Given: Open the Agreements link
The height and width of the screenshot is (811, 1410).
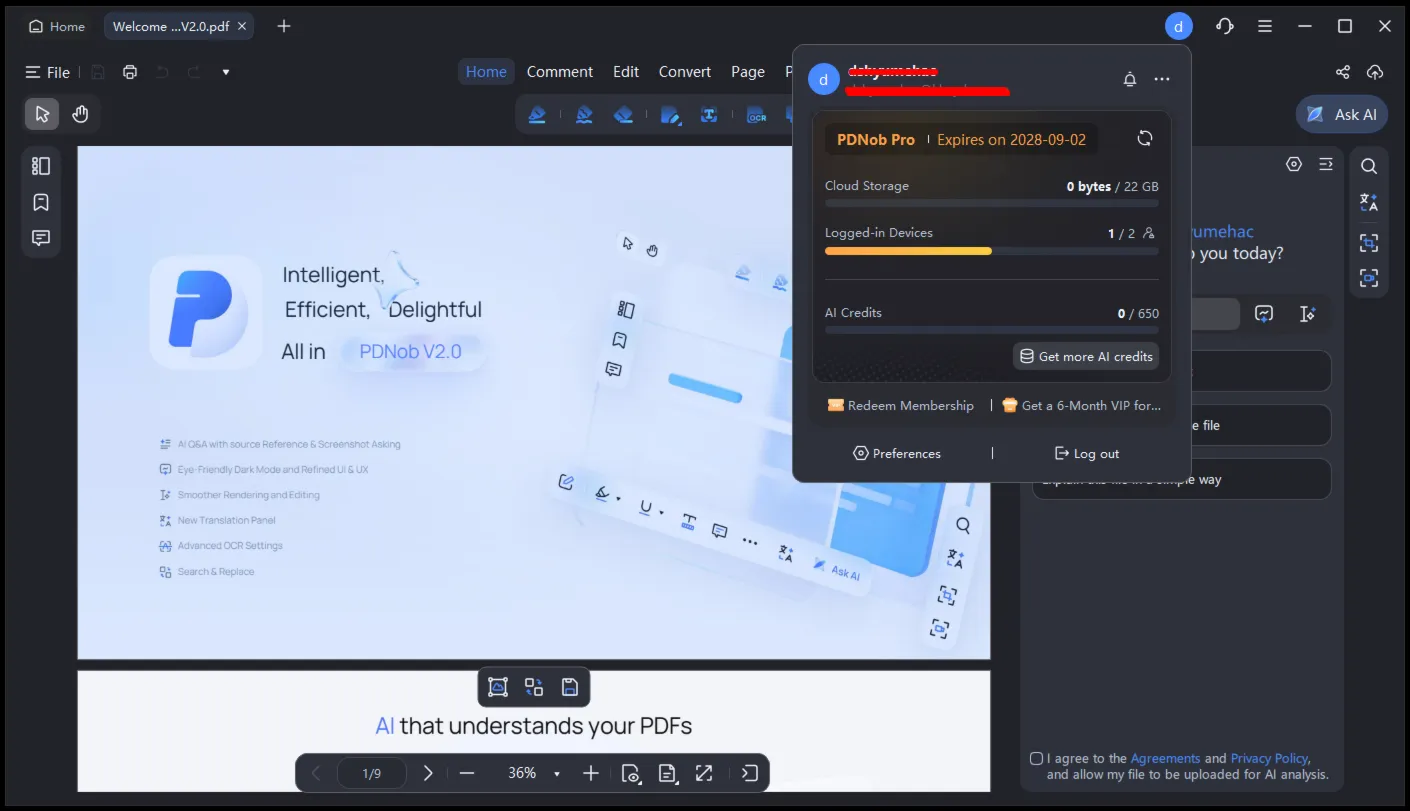Looking at the screenshot, I should pos(1165,758).
